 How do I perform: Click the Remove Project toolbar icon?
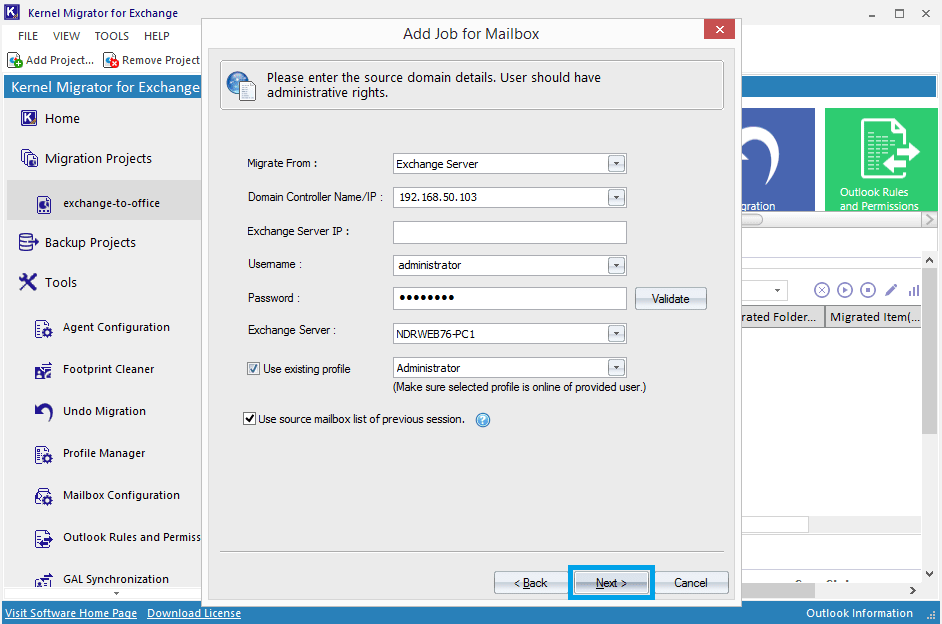[111, 60]
